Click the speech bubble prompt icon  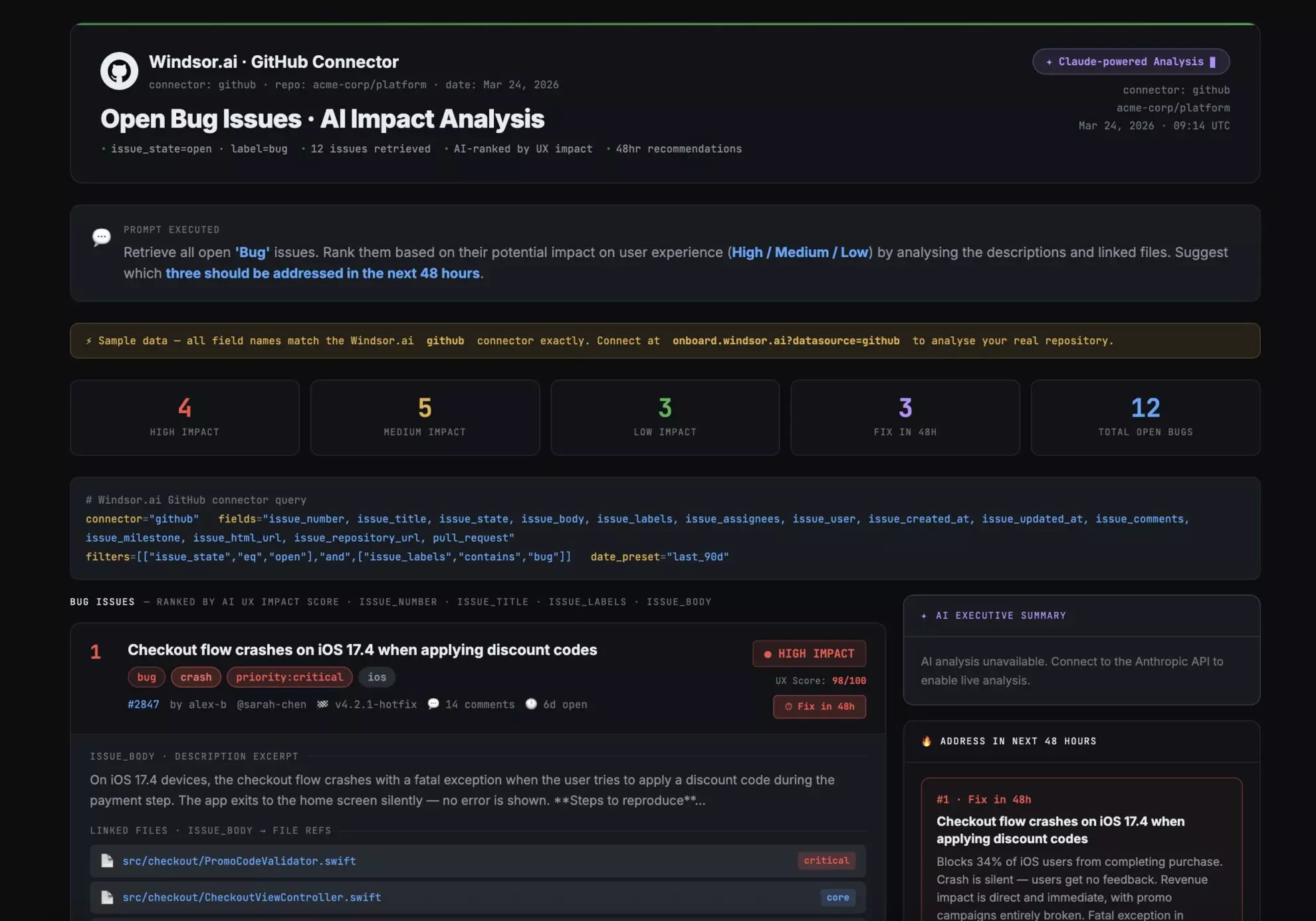101,237
